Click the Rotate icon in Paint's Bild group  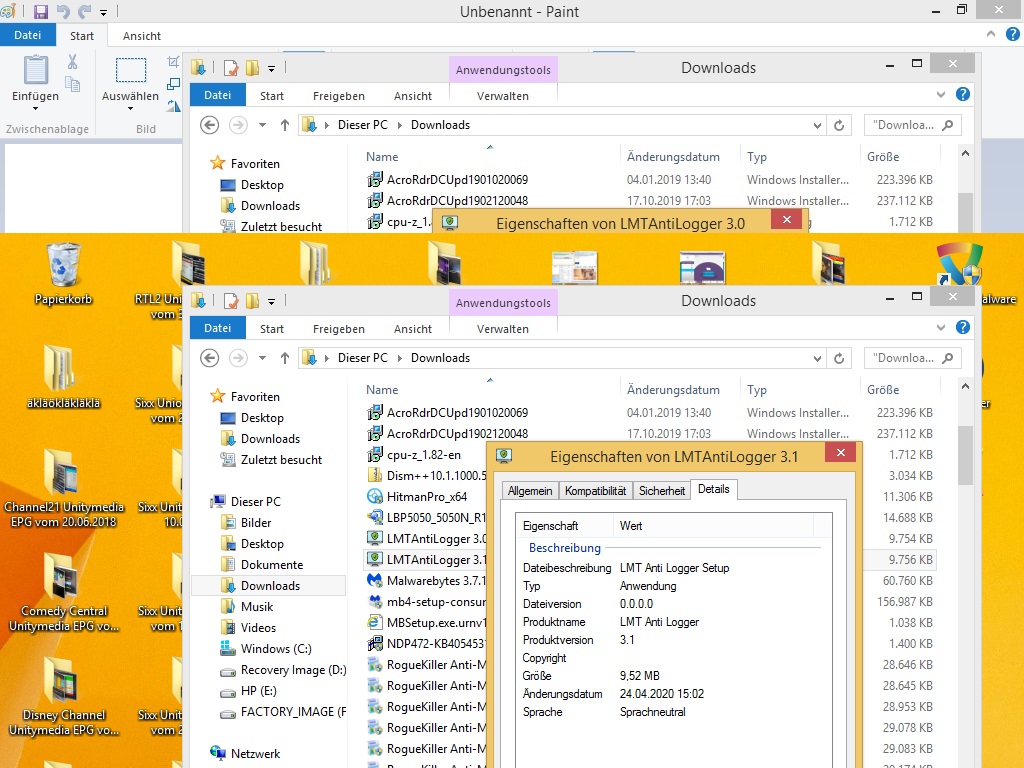(x=173, y=106)
